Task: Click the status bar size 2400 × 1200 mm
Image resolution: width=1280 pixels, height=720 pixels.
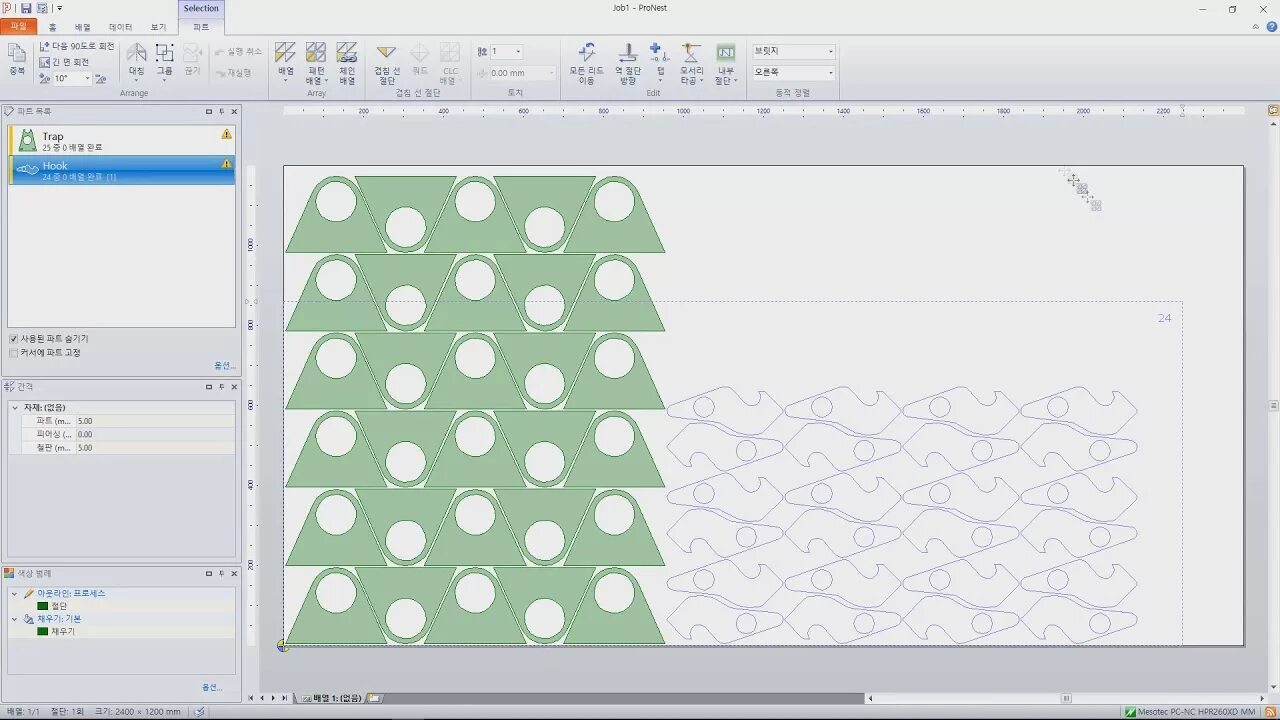Action: point(138,712)
